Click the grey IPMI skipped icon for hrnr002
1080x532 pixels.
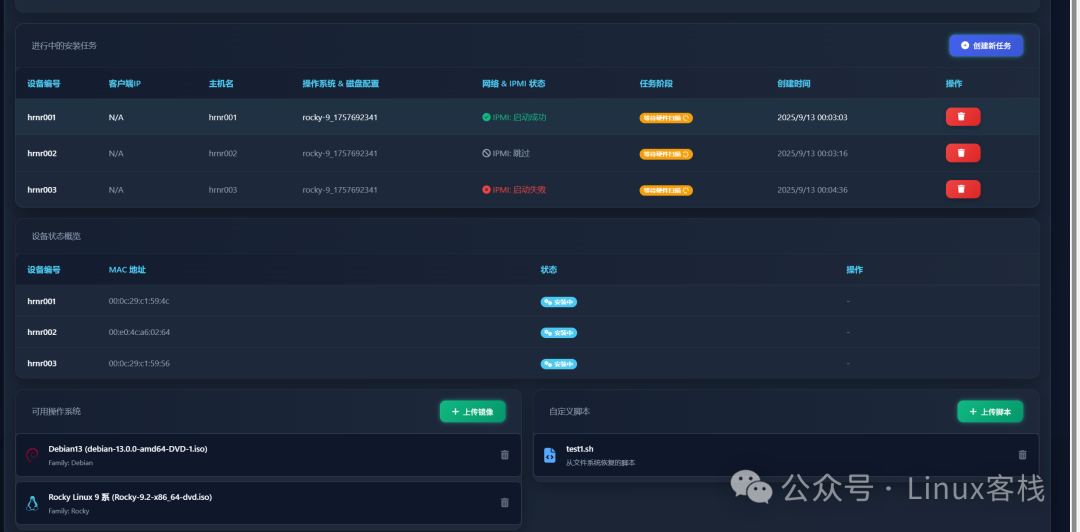tap(486, 153)
